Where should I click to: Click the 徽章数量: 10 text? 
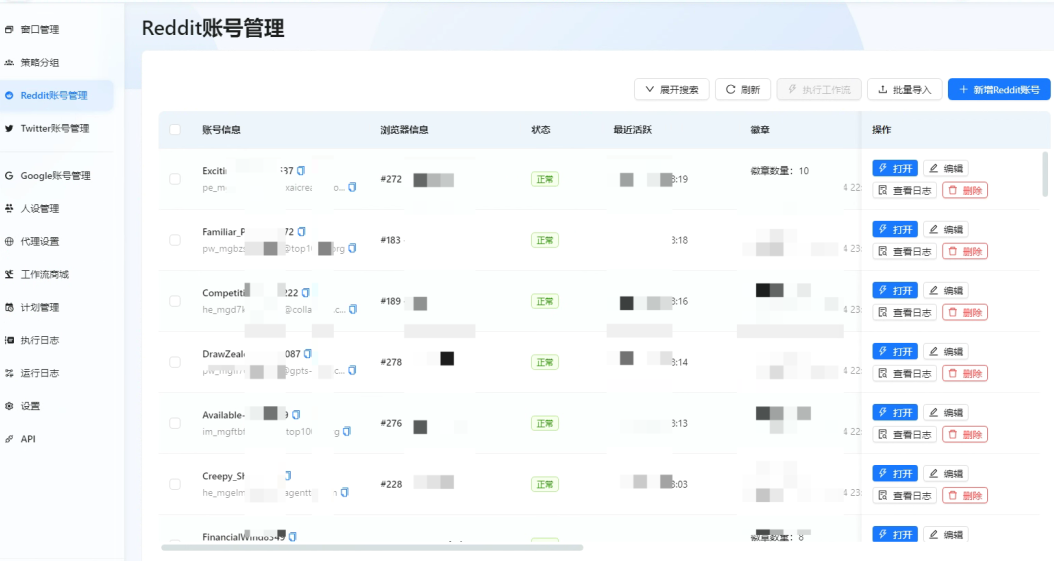point(780,171)
